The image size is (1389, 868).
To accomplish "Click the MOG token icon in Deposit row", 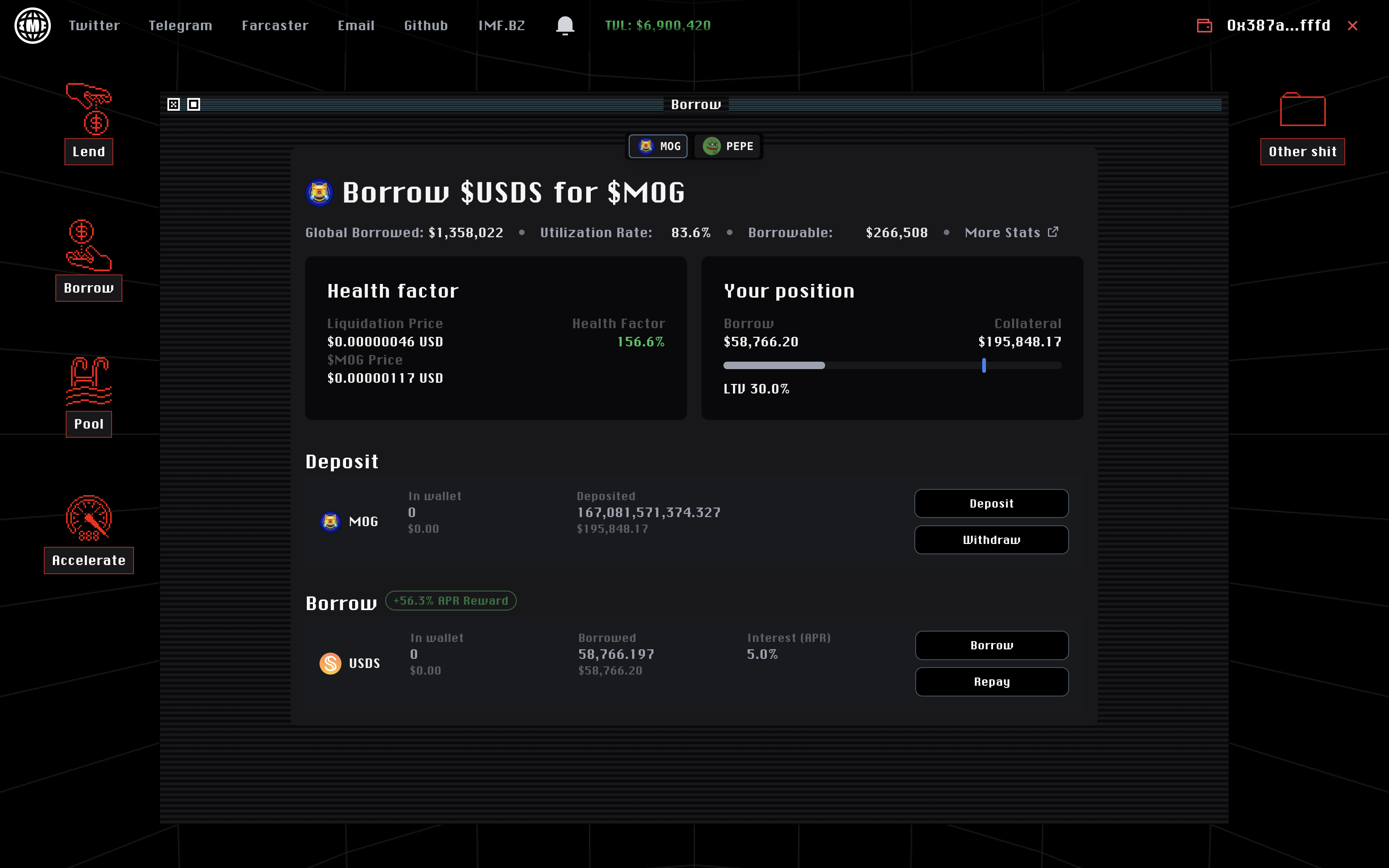I will pyautogui.click(x=330, y=521).
